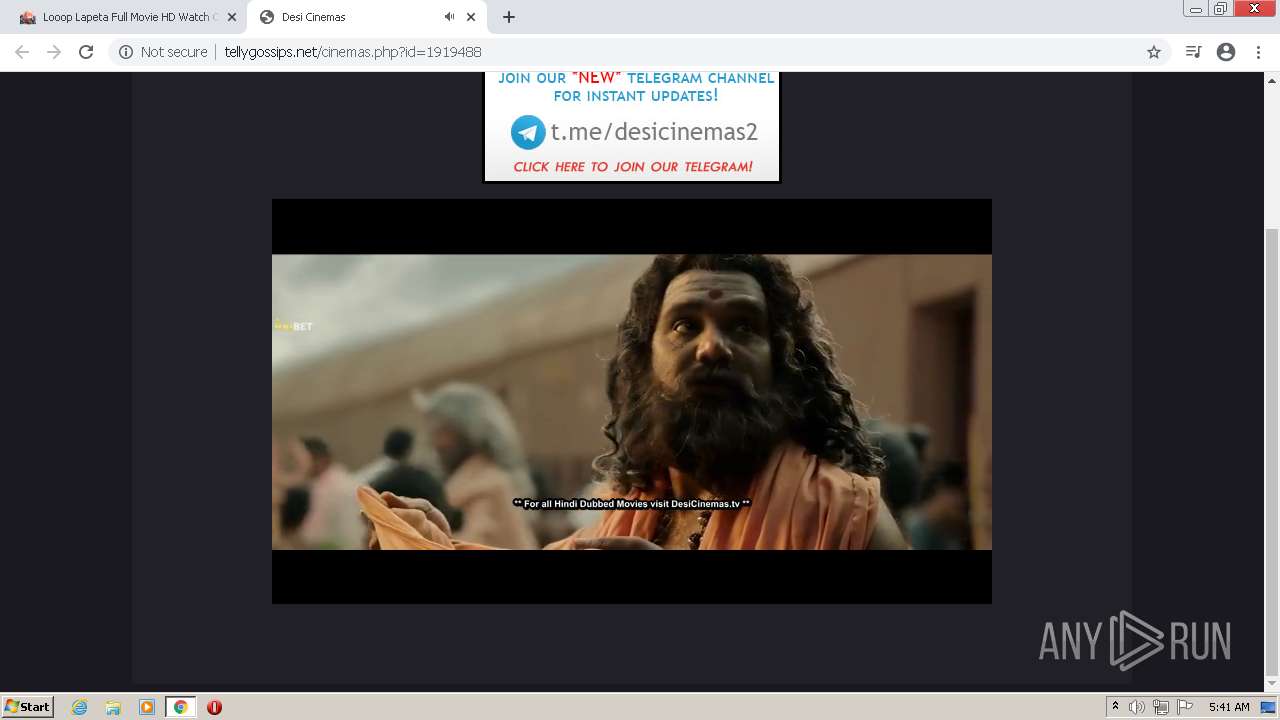The image size is (1280, 720).
Task: Open Opera browser icon in taskbar
Action: point(214,707)
